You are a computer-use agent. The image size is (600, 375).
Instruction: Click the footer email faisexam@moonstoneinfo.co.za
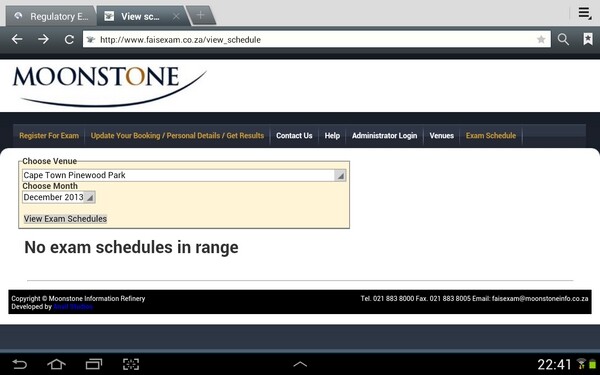pos(540,298)
